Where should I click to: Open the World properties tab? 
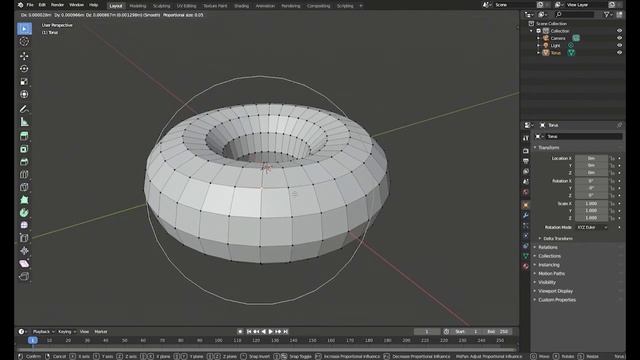526,192
